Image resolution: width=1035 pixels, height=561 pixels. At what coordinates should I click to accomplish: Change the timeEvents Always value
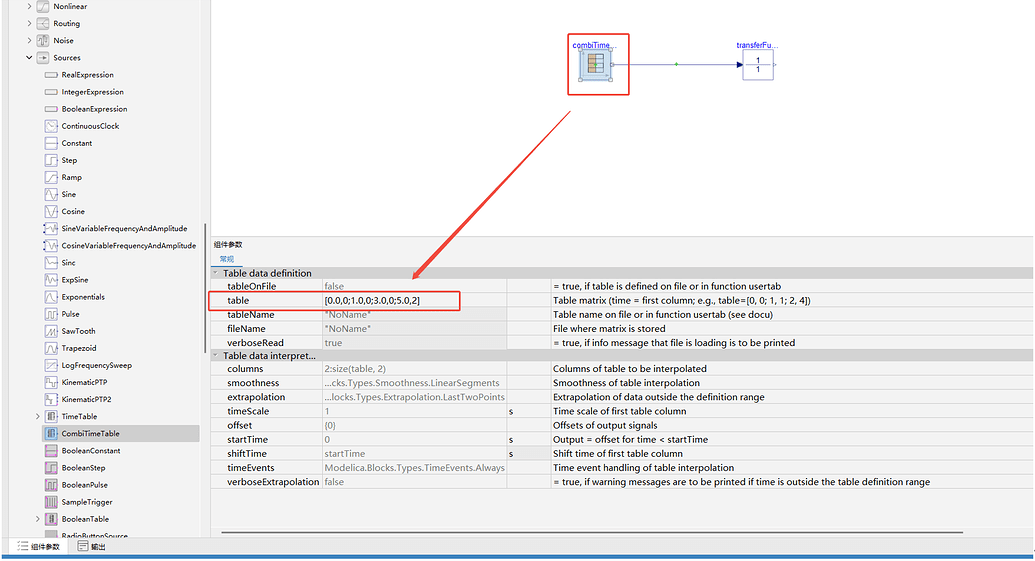(415, 468)
